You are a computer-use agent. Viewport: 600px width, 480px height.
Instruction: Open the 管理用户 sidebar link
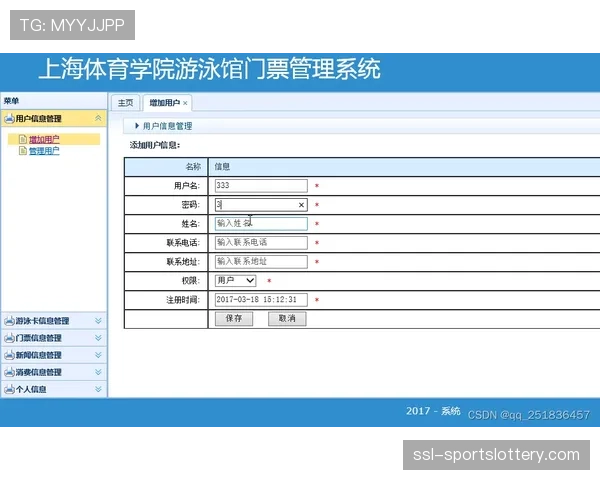44,151
